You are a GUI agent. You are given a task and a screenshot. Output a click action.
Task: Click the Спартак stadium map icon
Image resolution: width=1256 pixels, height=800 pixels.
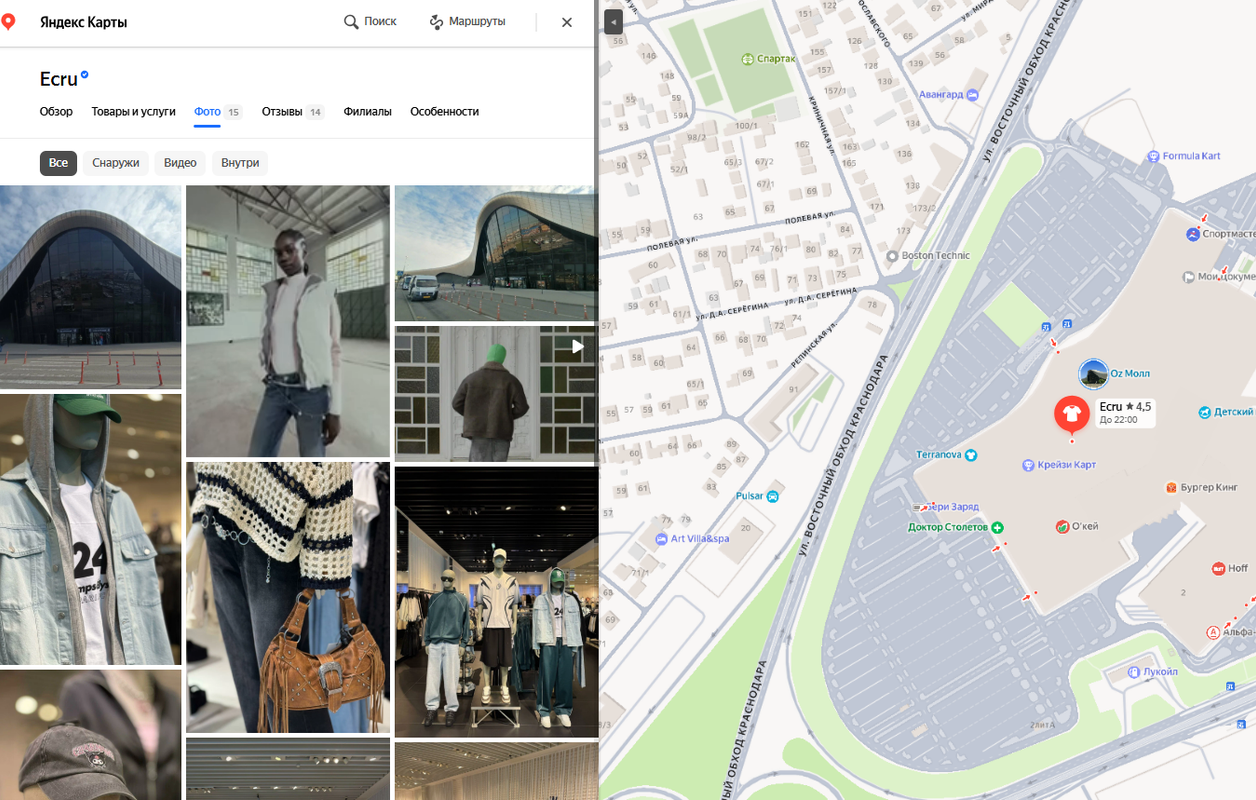pos(748,59)
